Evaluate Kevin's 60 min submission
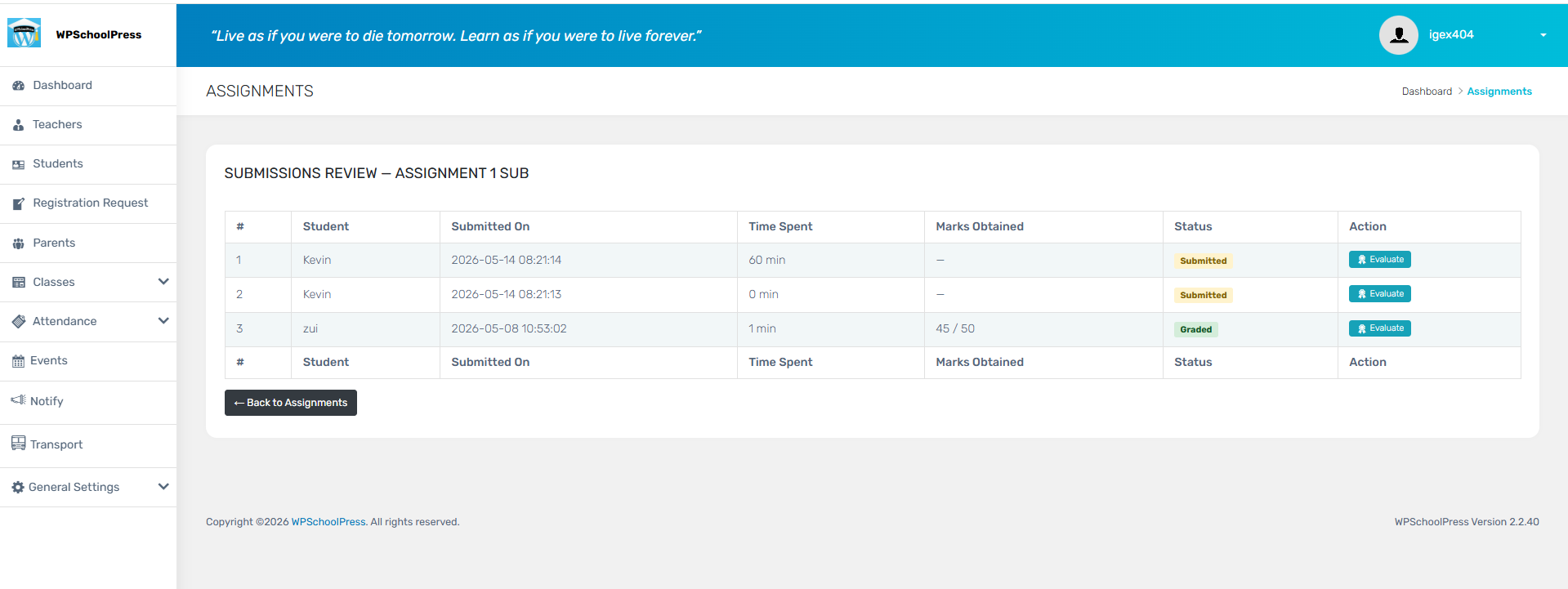Screen dimensions: 1568x589 pos(1379,260)
